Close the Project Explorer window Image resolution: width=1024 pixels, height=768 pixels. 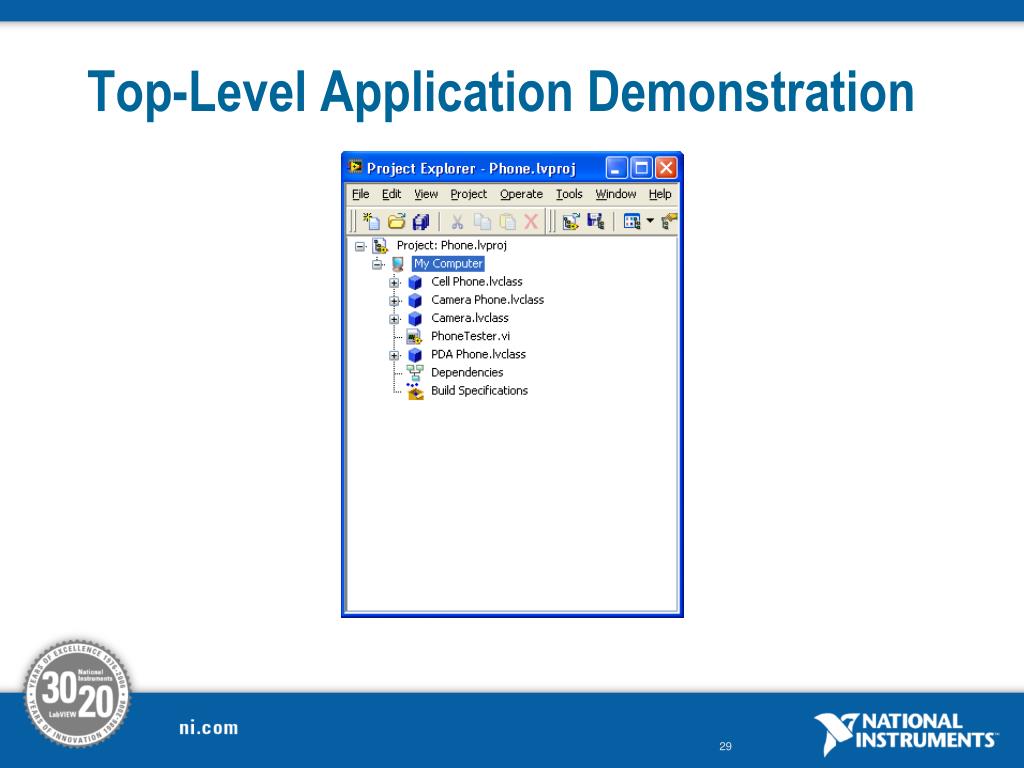point(666,168)
